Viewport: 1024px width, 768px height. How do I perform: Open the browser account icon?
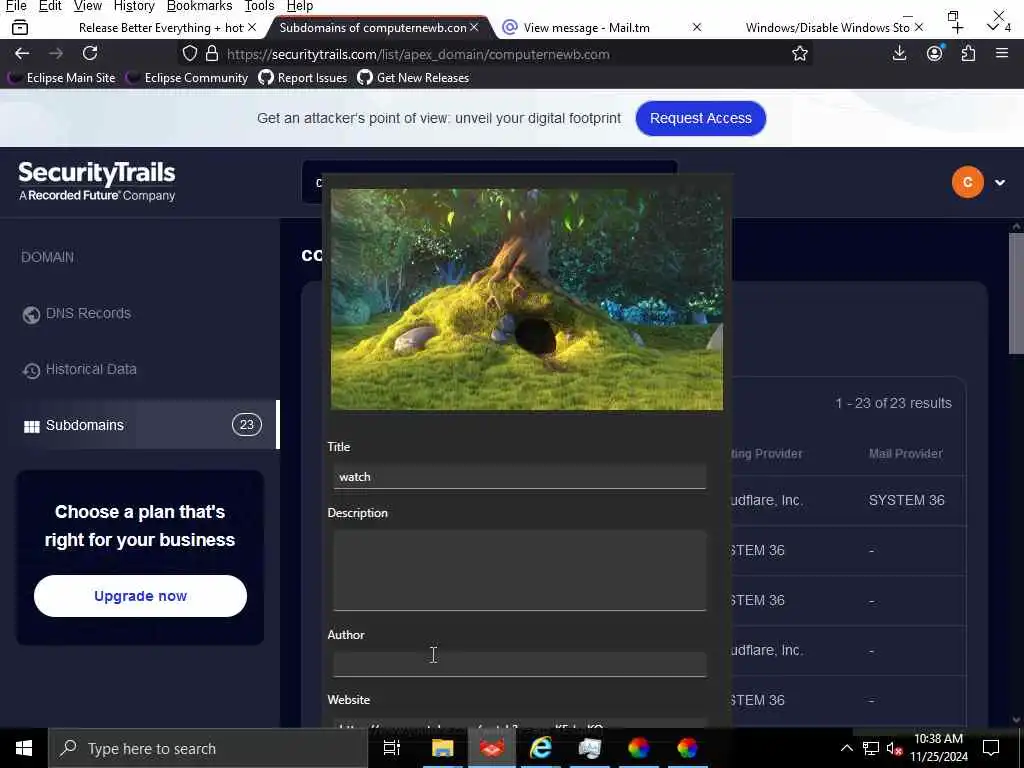pyautogui.click(x=935, y=54)
